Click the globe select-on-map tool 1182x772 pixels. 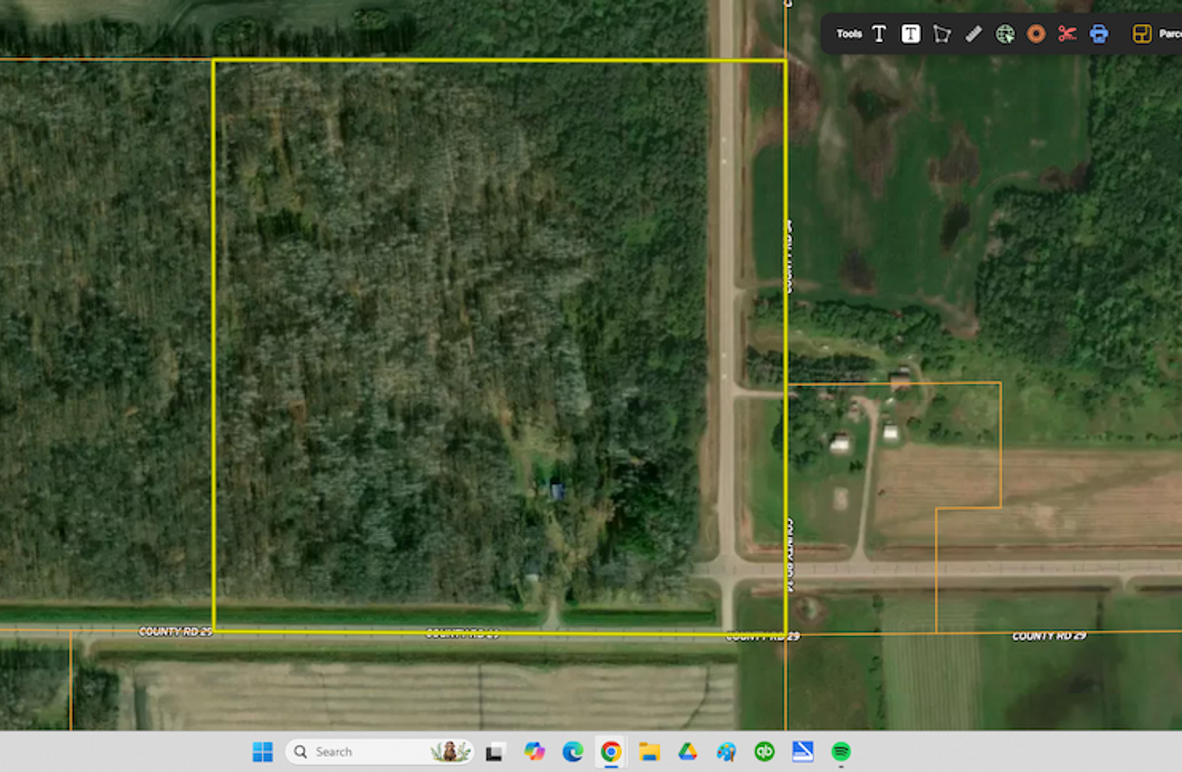coord(1005,34)
